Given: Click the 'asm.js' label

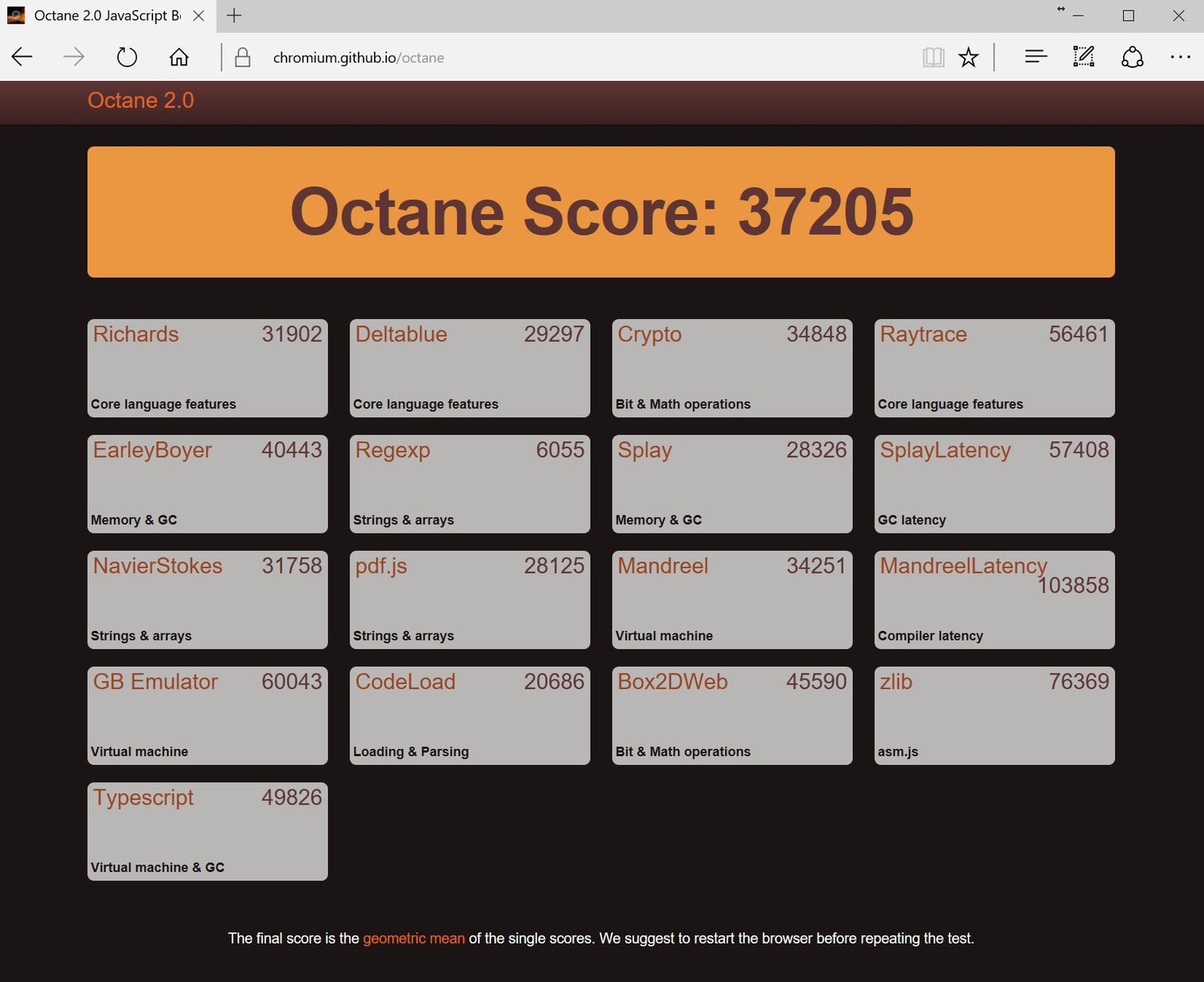Looking at the screenshot, I should (898, 752).
